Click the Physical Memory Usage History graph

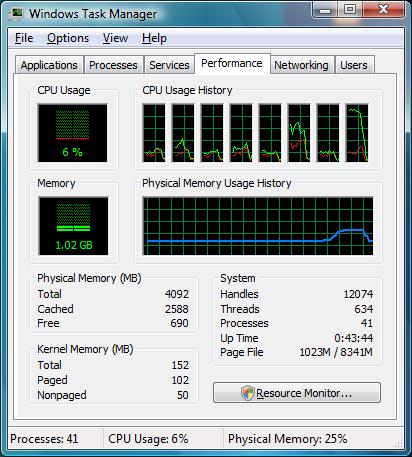click(258, 226)
